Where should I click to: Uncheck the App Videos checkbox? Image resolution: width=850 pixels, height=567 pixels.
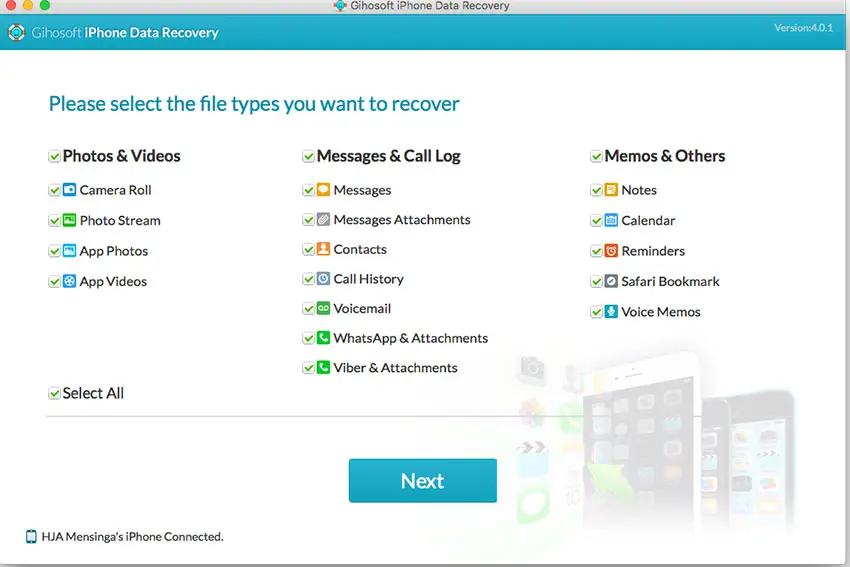pyautogui.click(x=54, y=282)
